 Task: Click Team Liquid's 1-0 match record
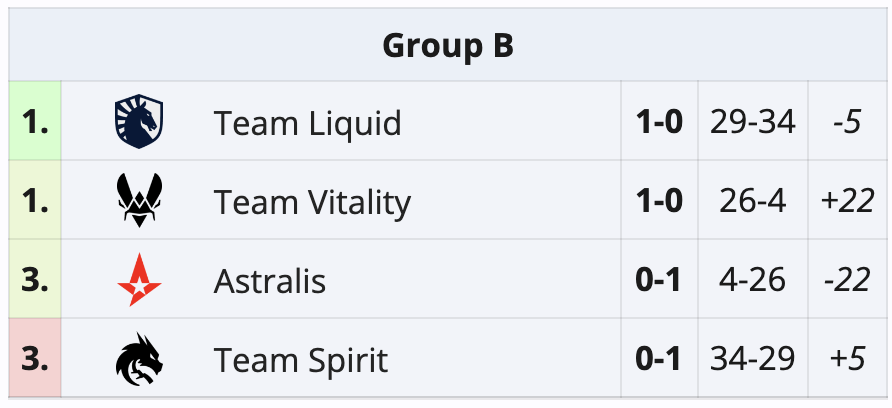tap(659, 123)
